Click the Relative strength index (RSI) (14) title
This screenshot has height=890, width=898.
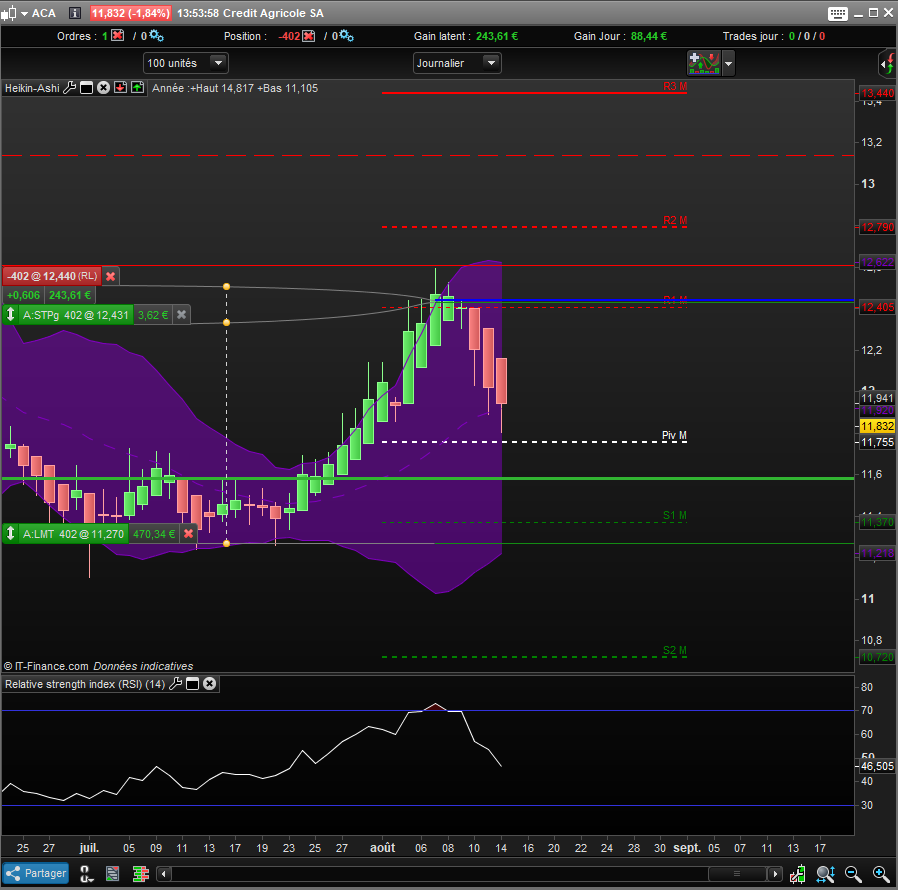click(85, 684)
